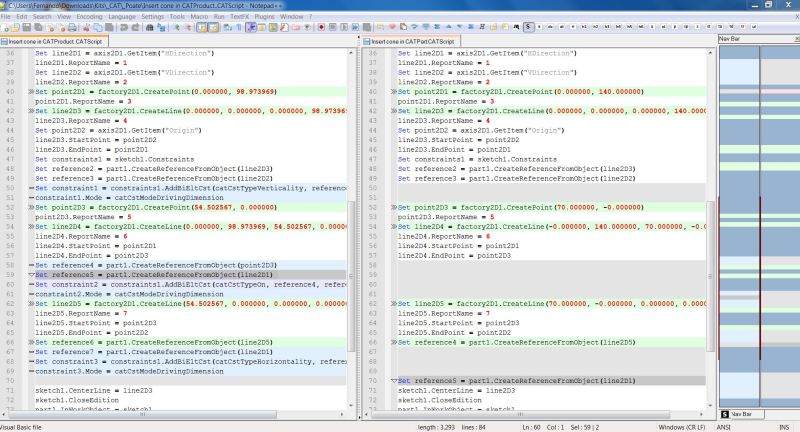
Task: Click the h3 tag toolbar button
Action: (607, 27)
